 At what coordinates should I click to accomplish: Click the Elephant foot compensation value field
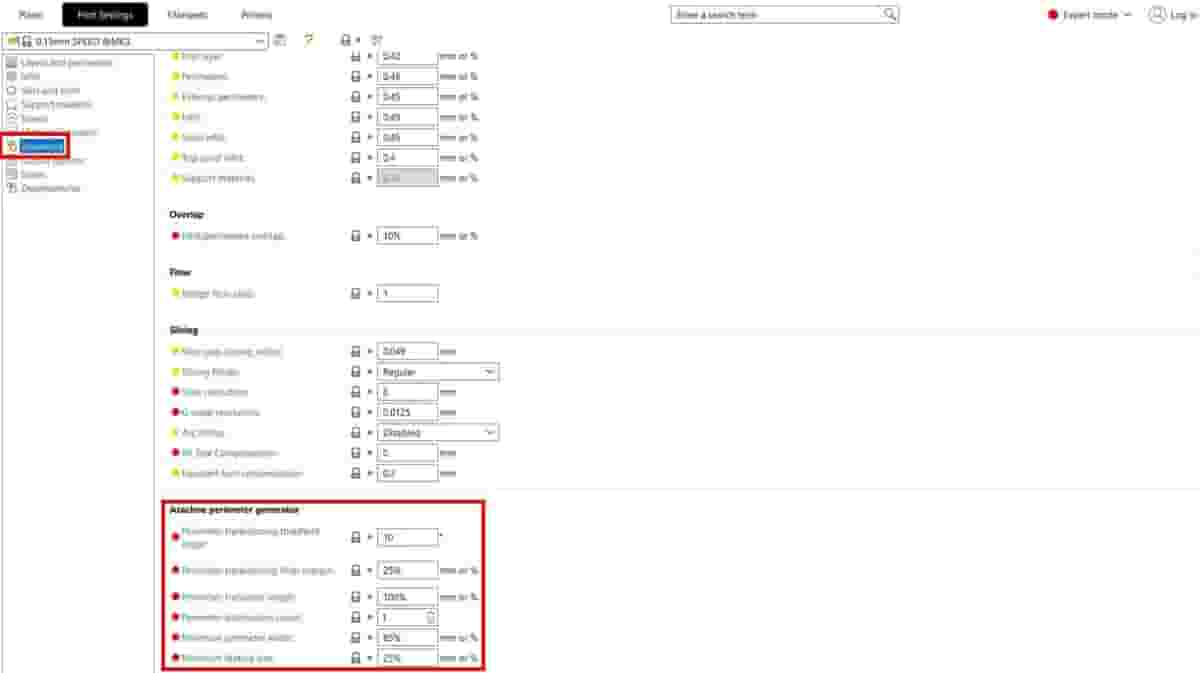407,473
